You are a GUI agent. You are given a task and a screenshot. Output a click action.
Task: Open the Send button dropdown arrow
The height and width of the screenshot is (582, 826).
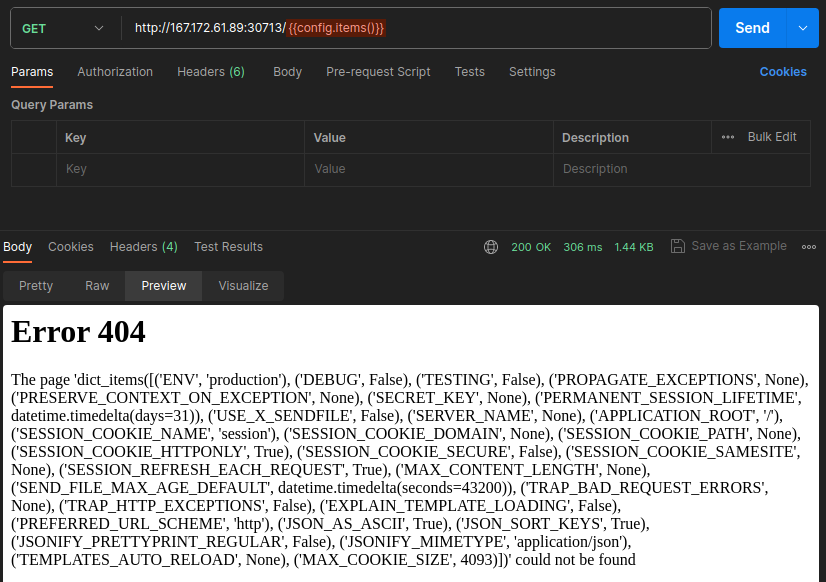point(802,28)
